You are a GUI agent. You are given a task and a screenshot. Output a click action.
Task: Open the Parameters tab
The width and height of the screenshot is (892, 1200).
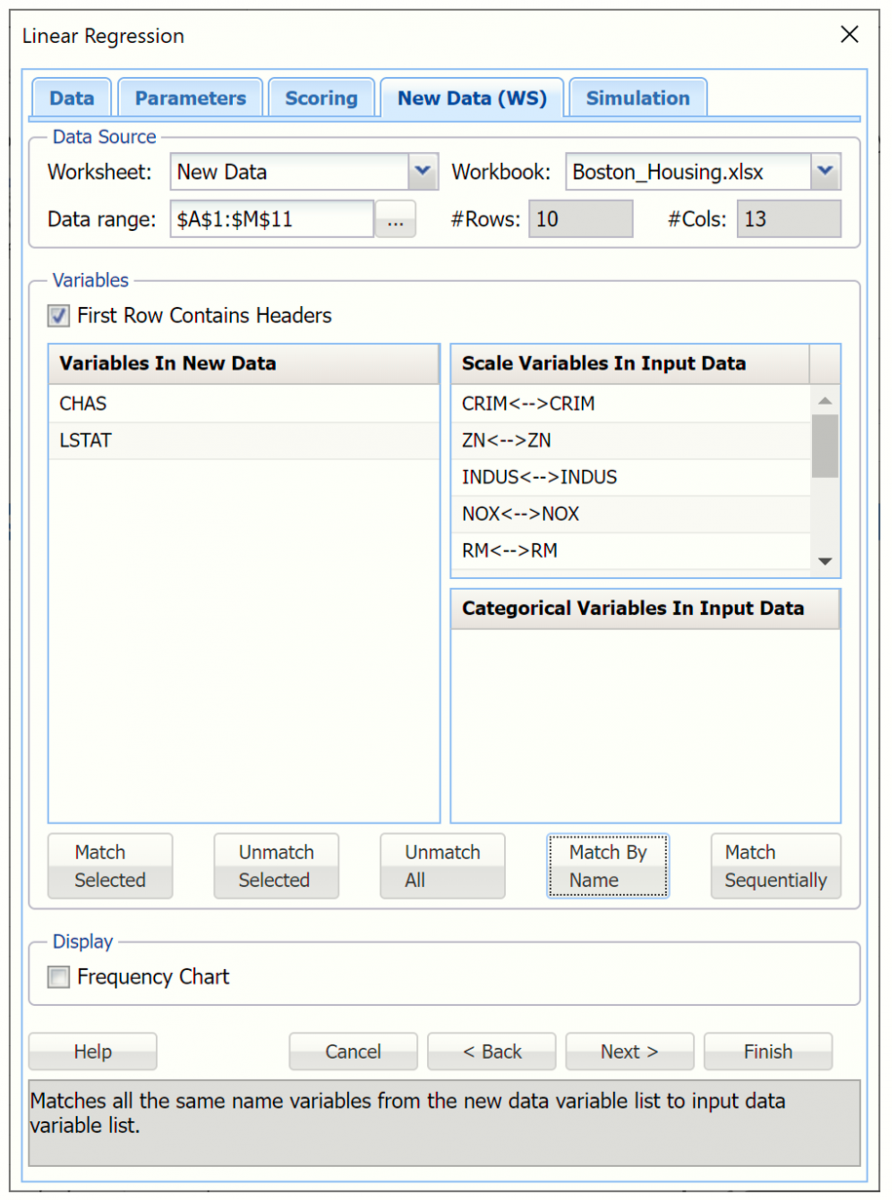[x=190, y=98]
